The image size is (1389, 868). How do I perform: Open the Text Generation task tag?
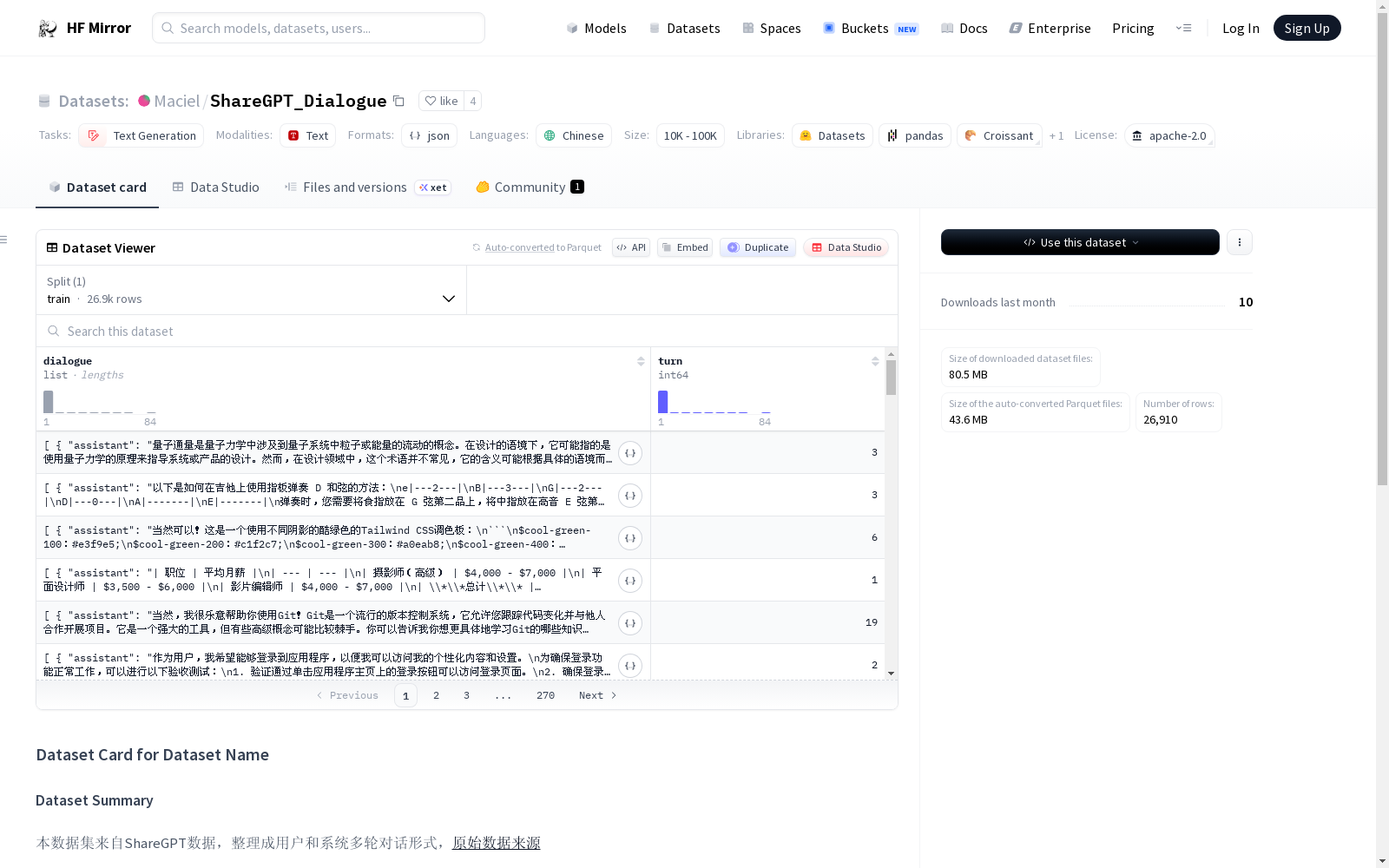coord(141,135)
